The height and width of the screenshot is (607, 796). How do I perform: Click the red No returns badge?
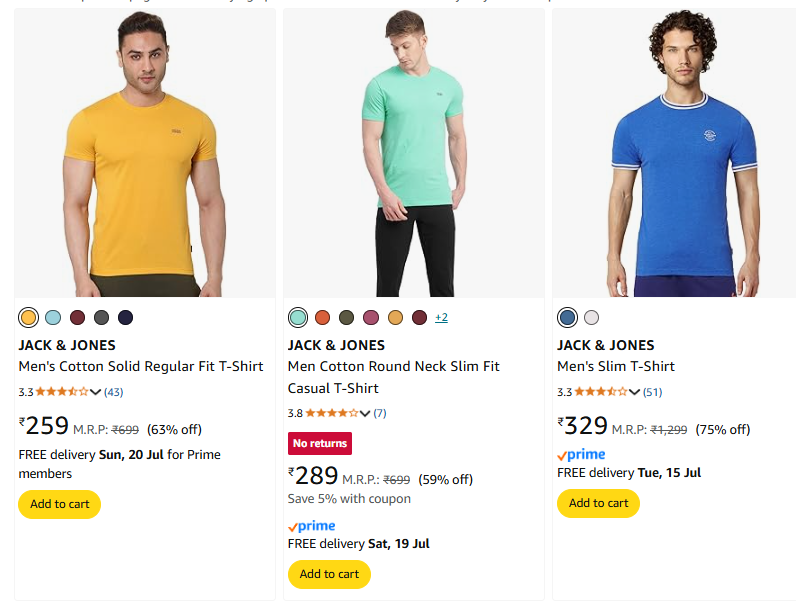point(320,443)
